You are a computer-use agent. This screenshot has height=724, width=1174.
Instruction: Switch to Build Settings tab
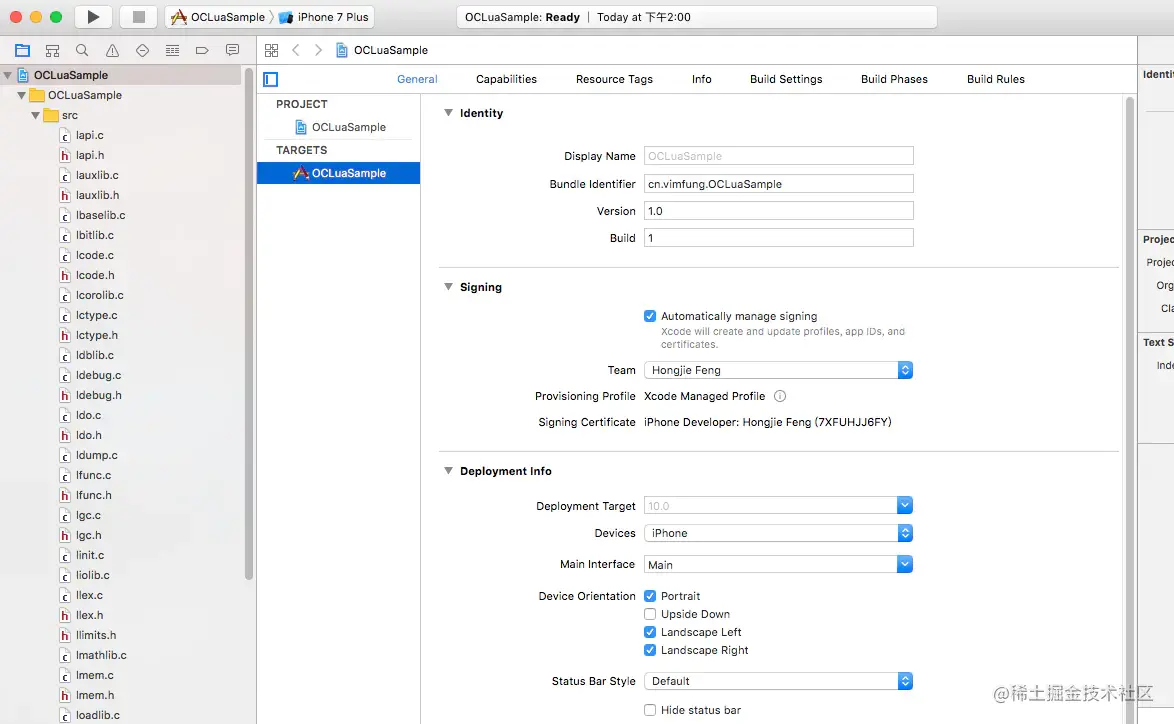pos(786,79)
